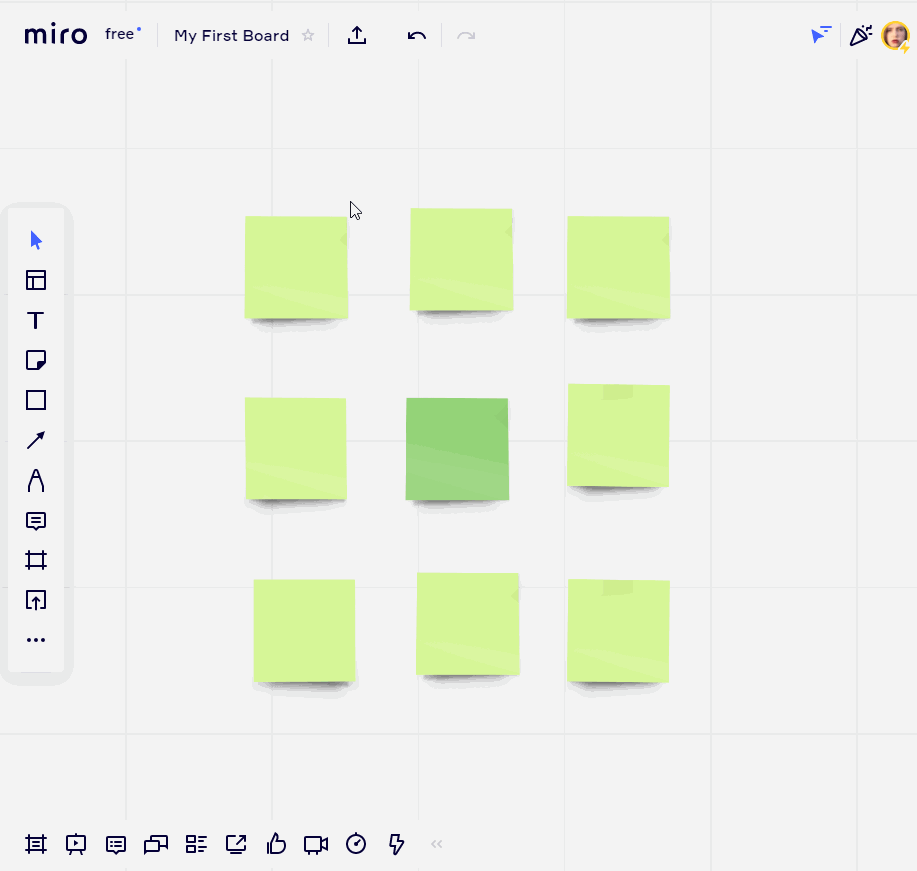Click the miro logo link
The image size is (917, 871).
coord(56,35)
